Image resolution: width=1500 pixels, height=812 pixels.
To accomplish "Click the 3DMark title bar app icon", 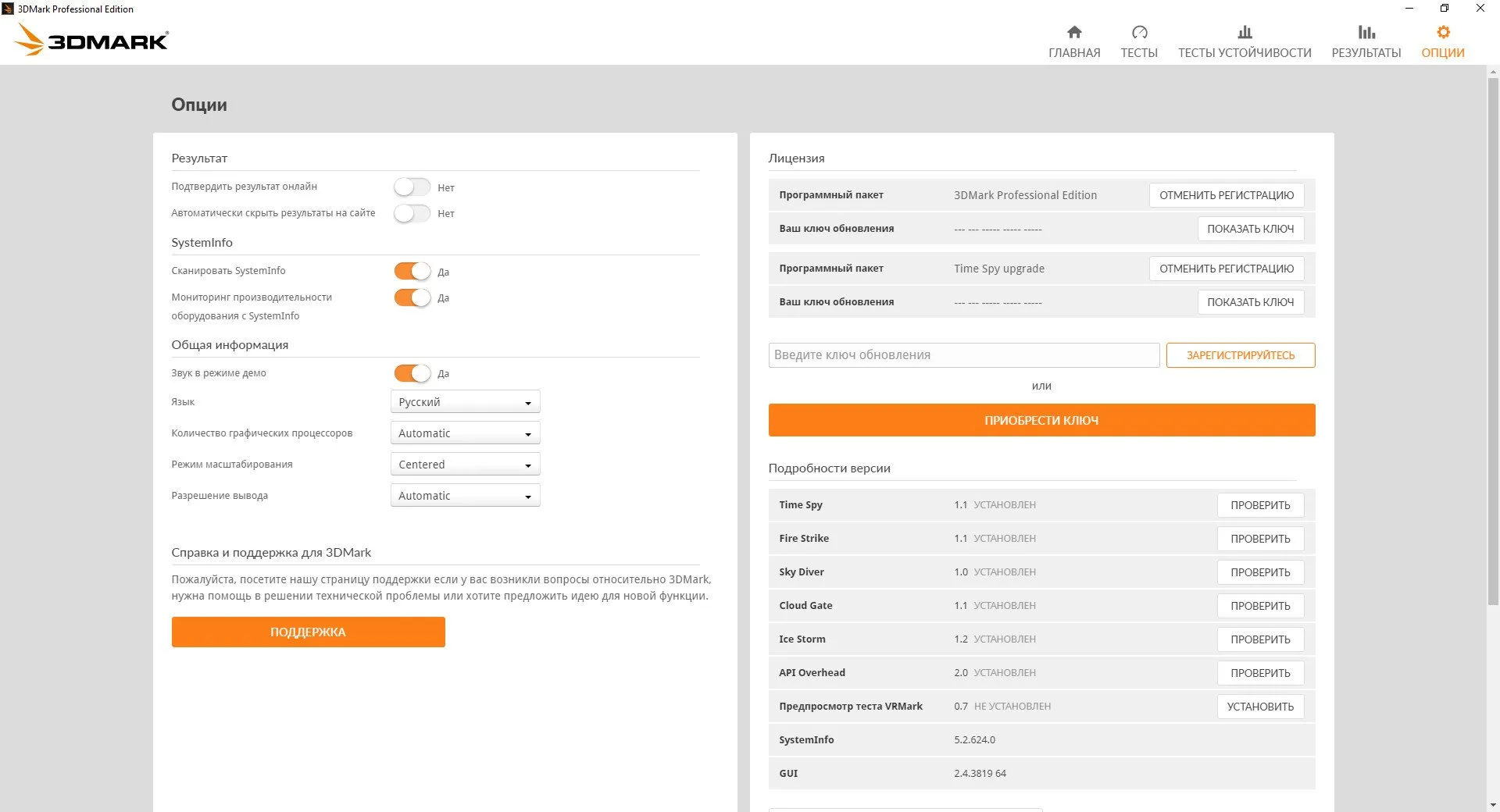I will (8, 9).
